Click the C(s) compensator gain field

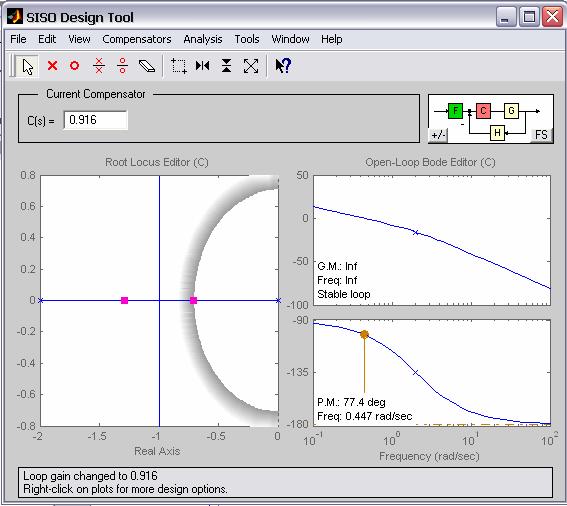[x=95, y=120]
